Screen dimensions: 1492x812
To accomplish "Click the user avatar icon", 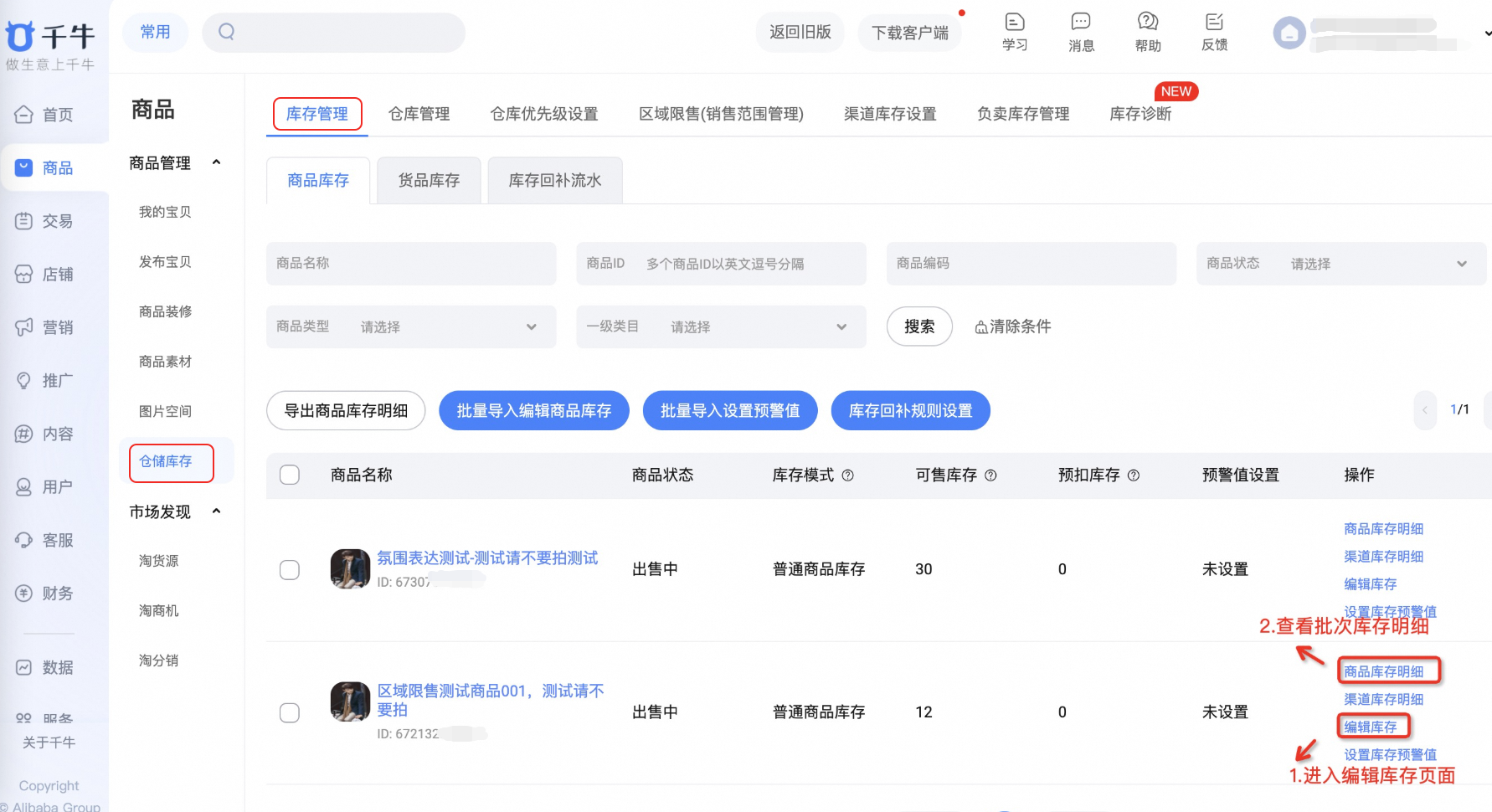I will pos(1289,33).
